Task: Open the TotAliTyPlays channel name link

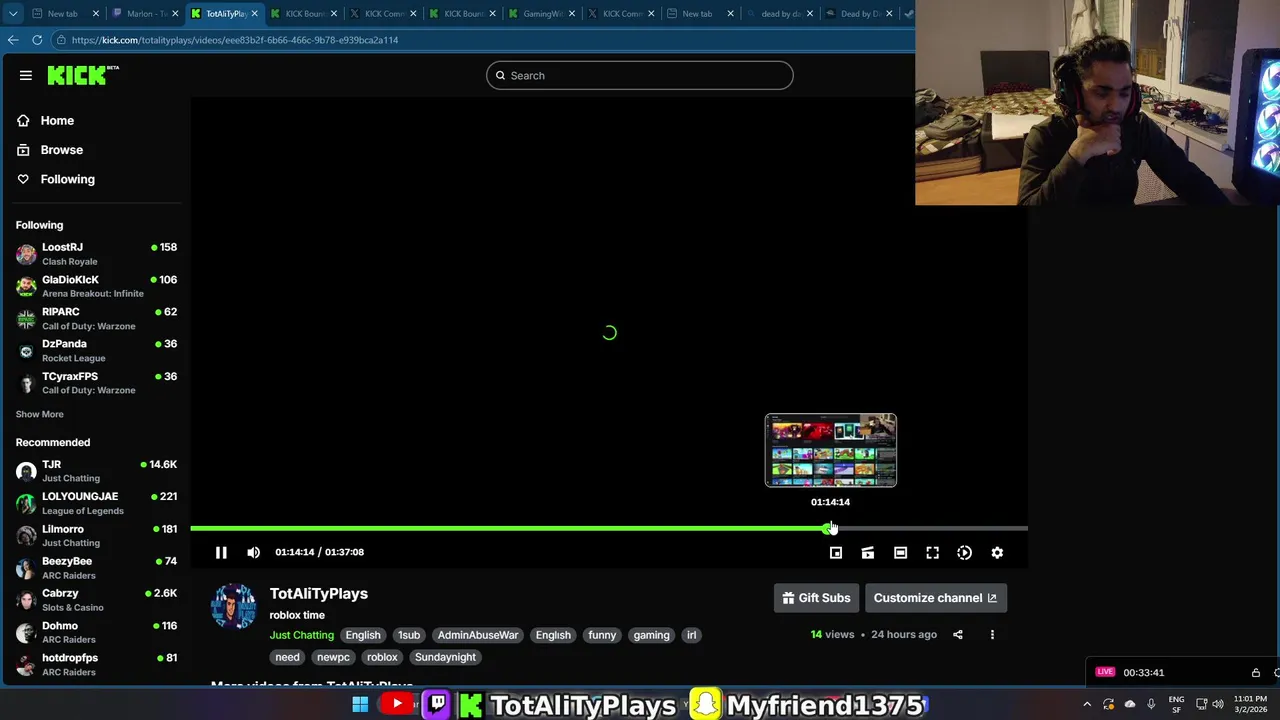Action: pyautogui.click(x=319, y=593)
